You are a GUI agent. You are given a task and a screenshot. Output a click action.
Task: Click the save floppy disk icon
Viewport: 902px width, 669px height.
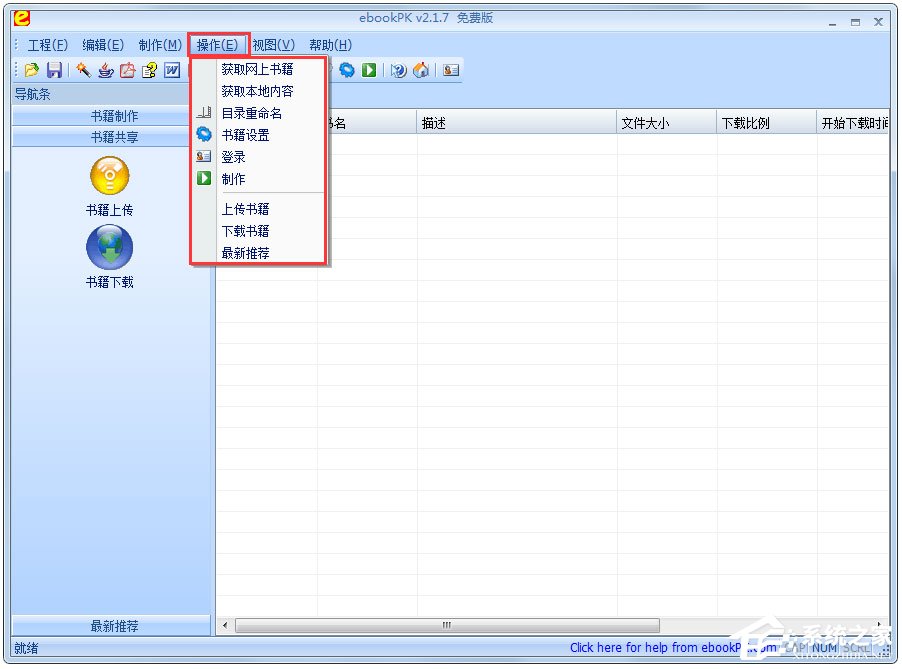[55, 70]
